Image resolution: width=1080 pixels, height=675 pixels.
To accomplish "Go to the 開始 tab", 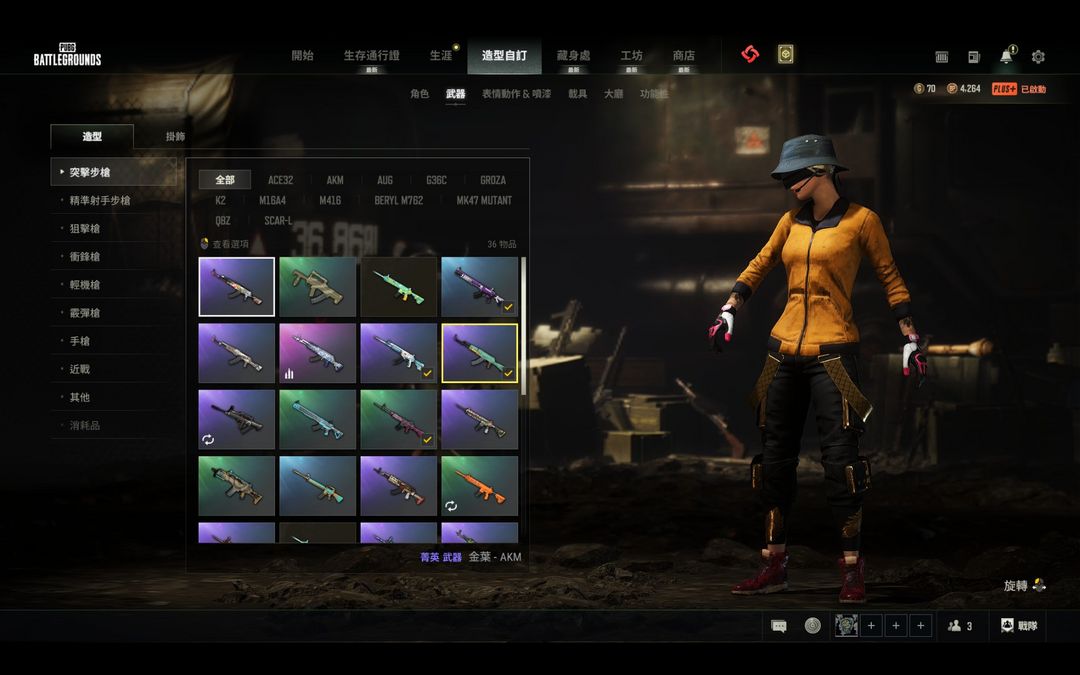I will click(302, 55).
